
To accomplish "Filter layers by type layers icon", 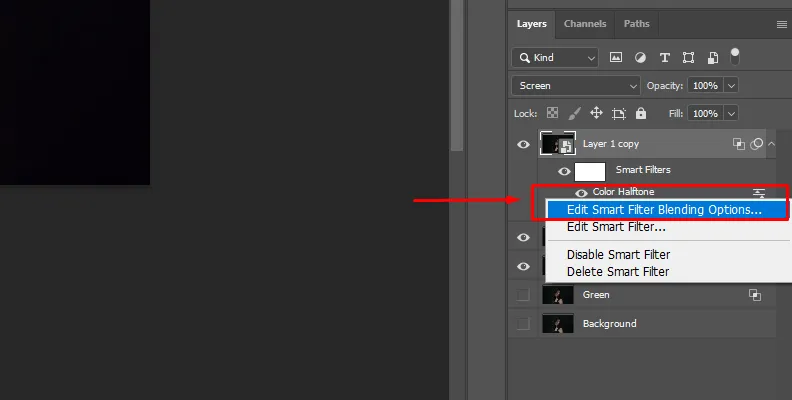I will (x=665, y=58).
